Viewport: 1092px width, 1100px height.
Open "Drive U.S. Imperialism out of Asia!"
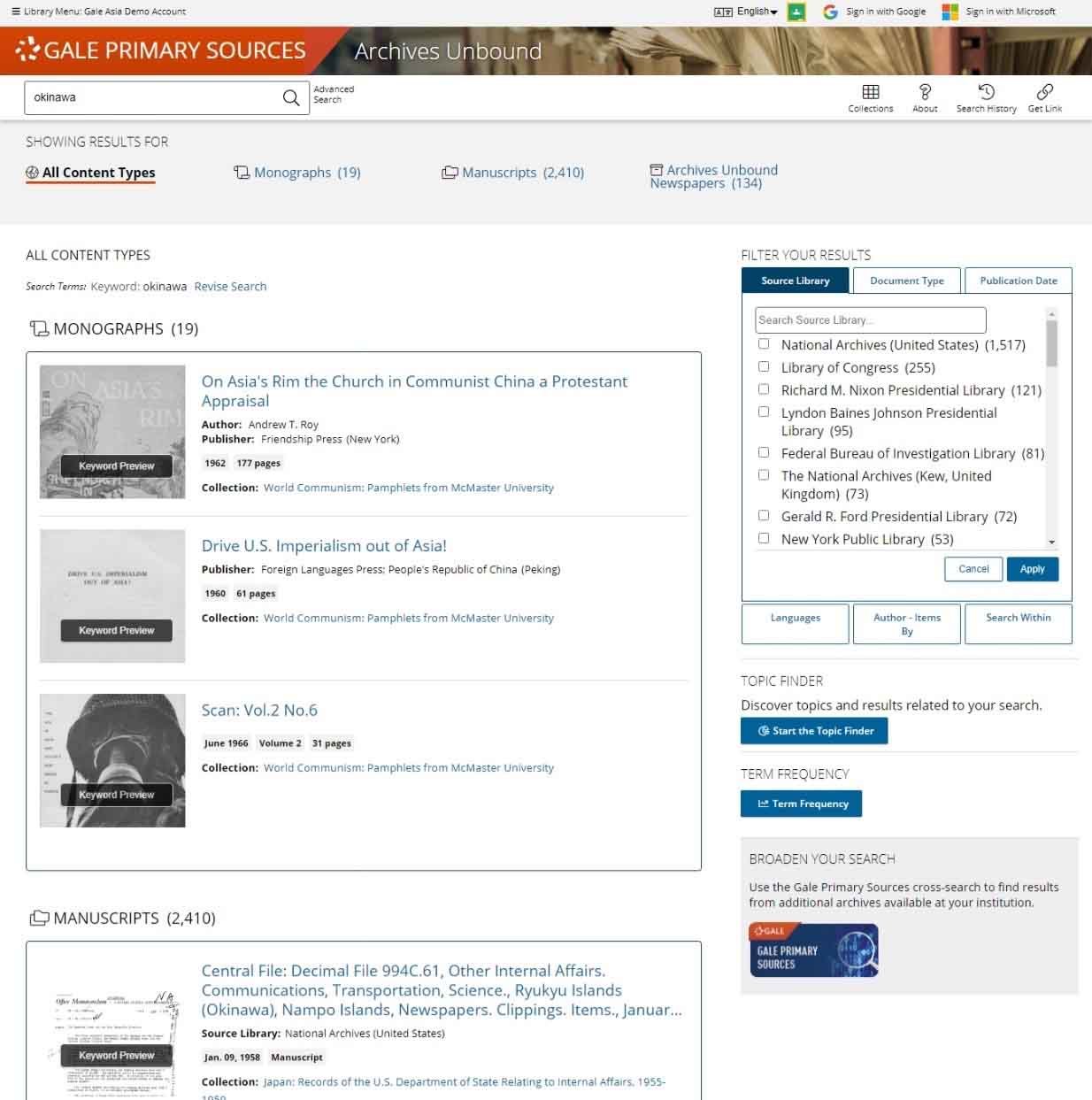324,546
